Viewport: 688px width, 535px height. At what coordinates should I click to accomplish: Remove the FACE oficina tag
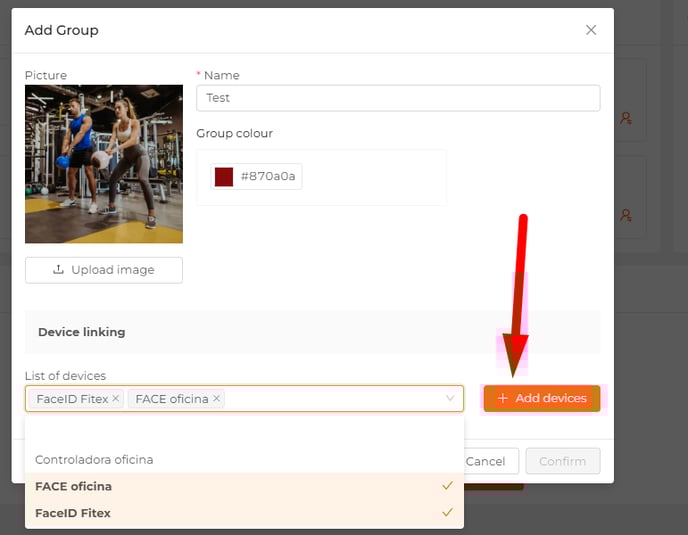coord(216,398)
